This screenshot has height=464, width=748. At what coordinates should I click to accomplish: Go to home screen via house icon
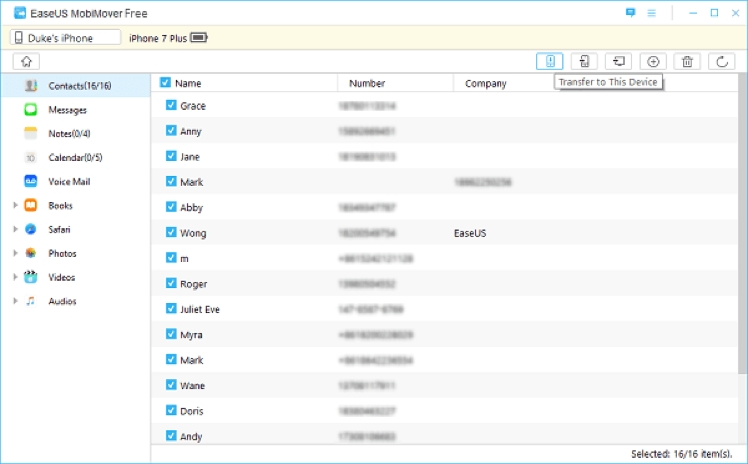coord(25,62)
